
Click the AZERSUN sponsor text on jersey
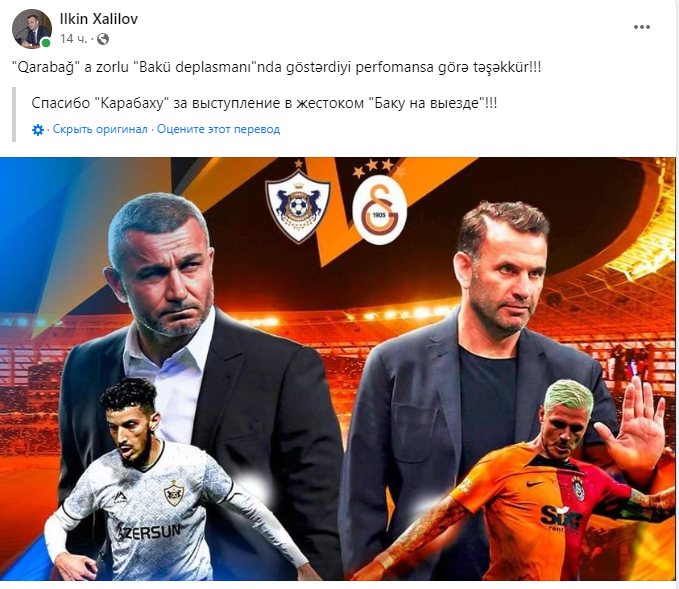148,532
